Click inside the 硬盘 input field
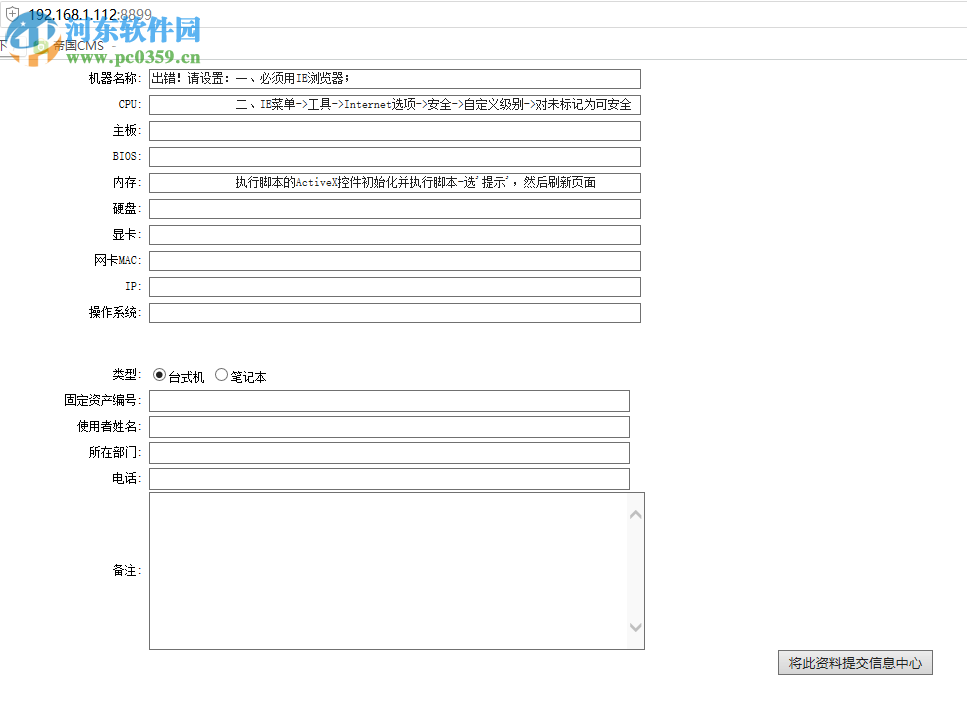This screenshot has width=967, height=704. click(395, 208)
